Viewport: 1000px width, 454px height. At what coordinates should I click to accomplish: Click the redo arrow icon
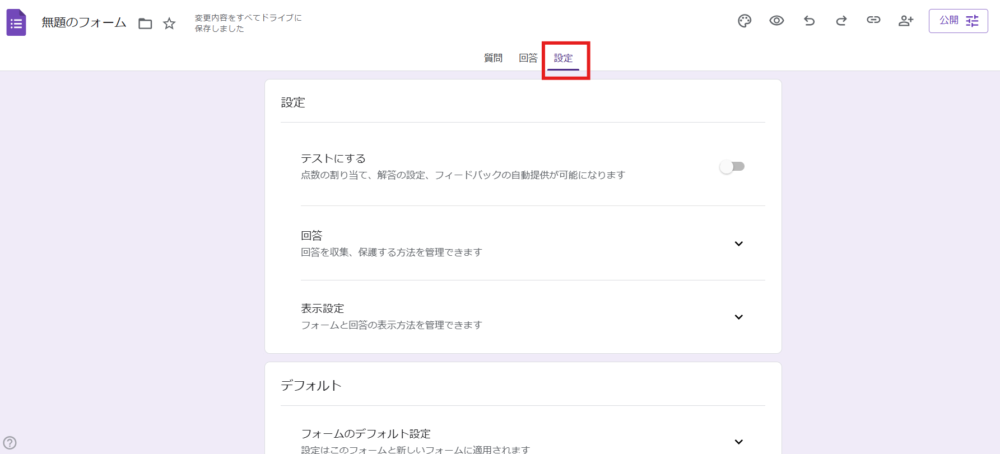841,21
